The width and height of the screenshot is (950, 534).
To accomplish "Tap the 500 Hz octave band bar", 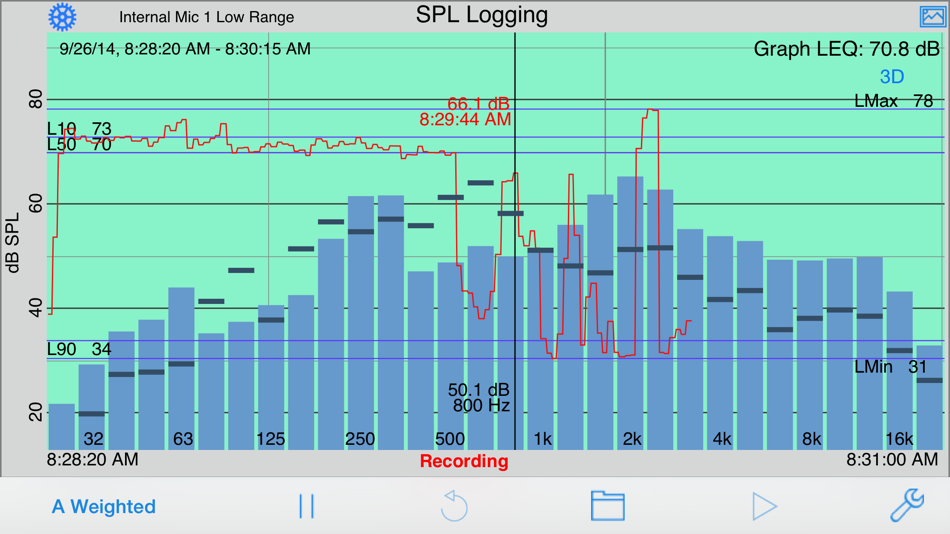I will (x=451, y=356).
